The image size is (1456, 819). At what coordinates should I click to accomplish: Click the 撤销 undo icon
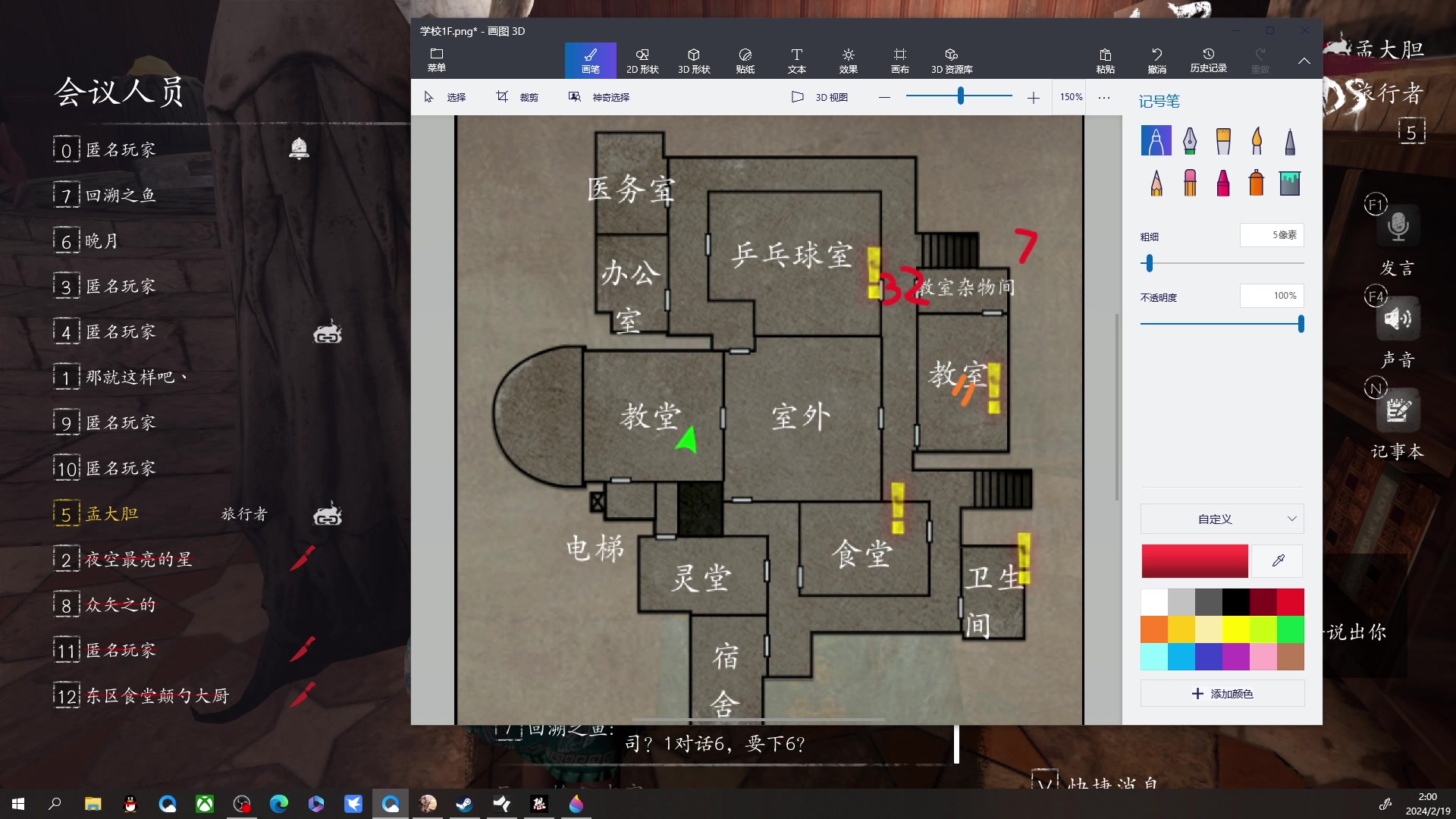click(x=1157, y=55)
